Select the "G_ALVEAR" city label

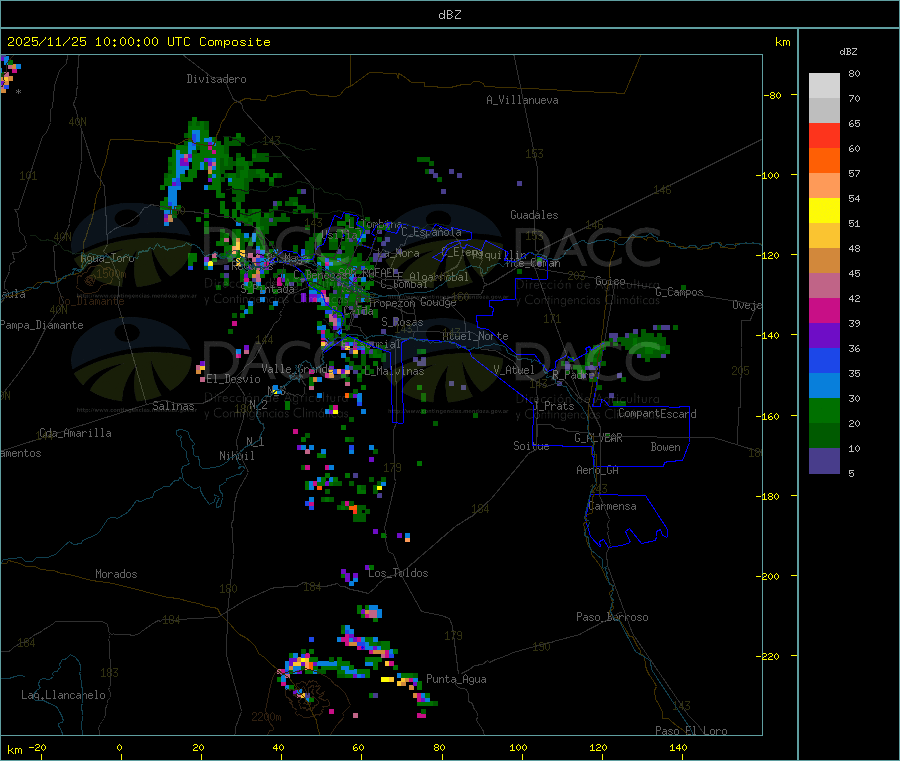click(598, 438)
